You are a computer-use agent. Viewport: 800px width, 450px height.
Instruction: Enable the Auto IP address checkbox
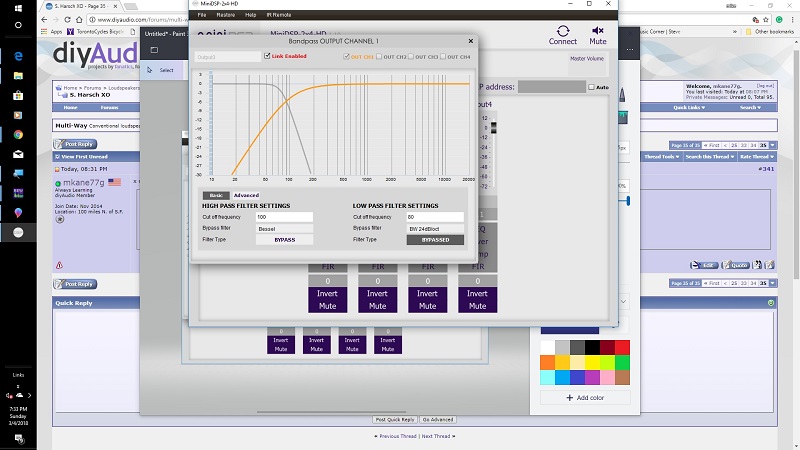[591, 87]
